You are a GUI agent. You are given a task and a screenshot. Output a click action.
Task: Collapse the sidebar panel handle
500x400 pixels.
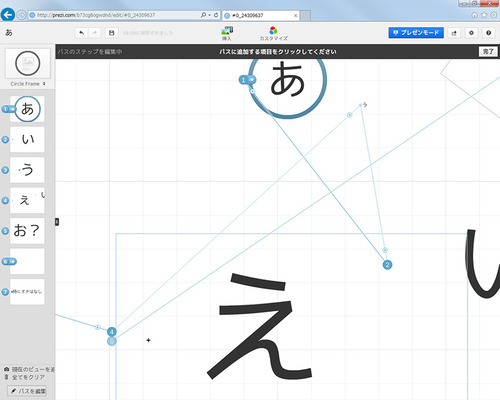(x=57, y=222)
